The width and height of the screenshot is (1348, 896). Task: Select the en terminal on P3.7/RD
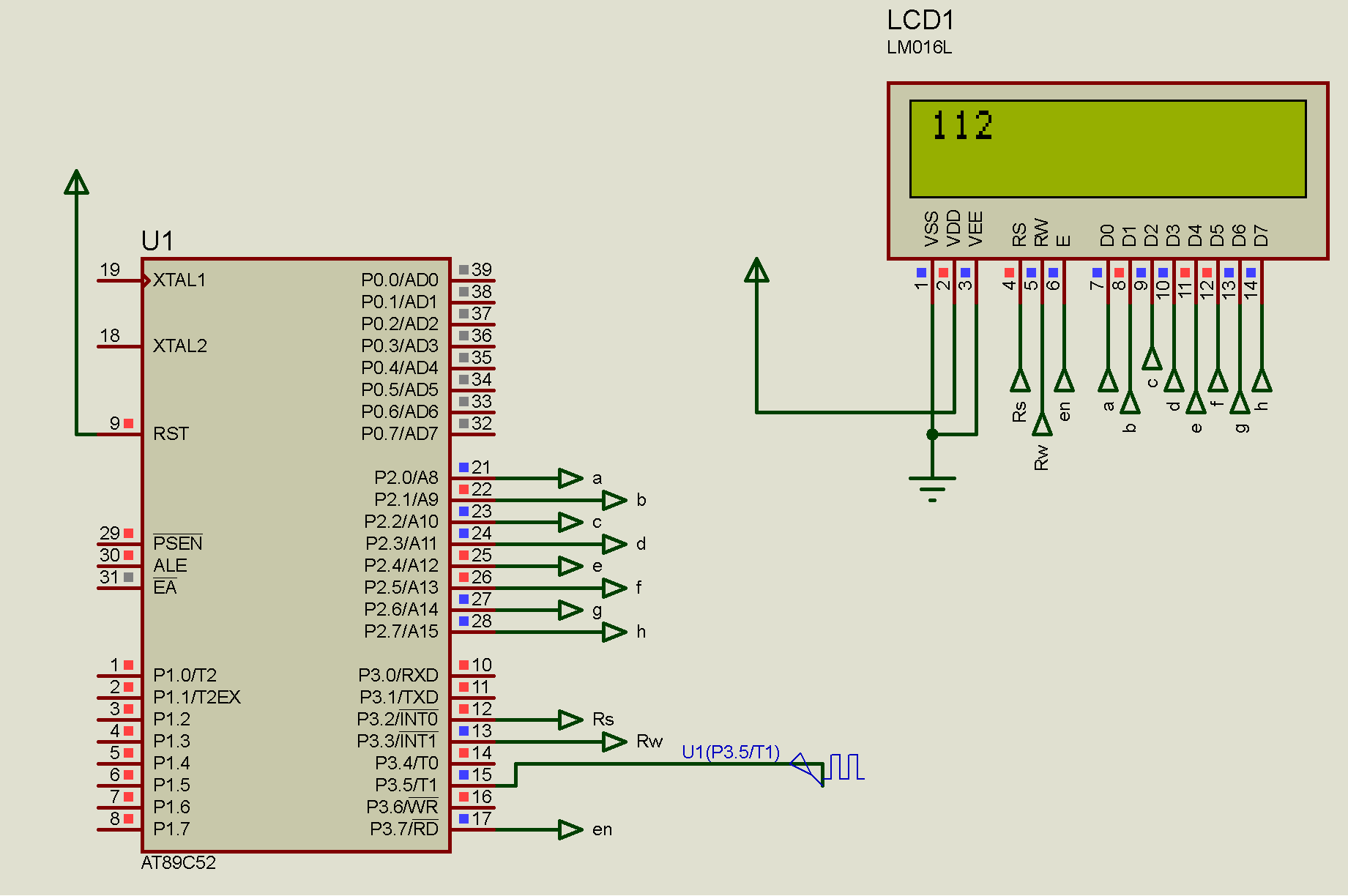coord(570,830)
